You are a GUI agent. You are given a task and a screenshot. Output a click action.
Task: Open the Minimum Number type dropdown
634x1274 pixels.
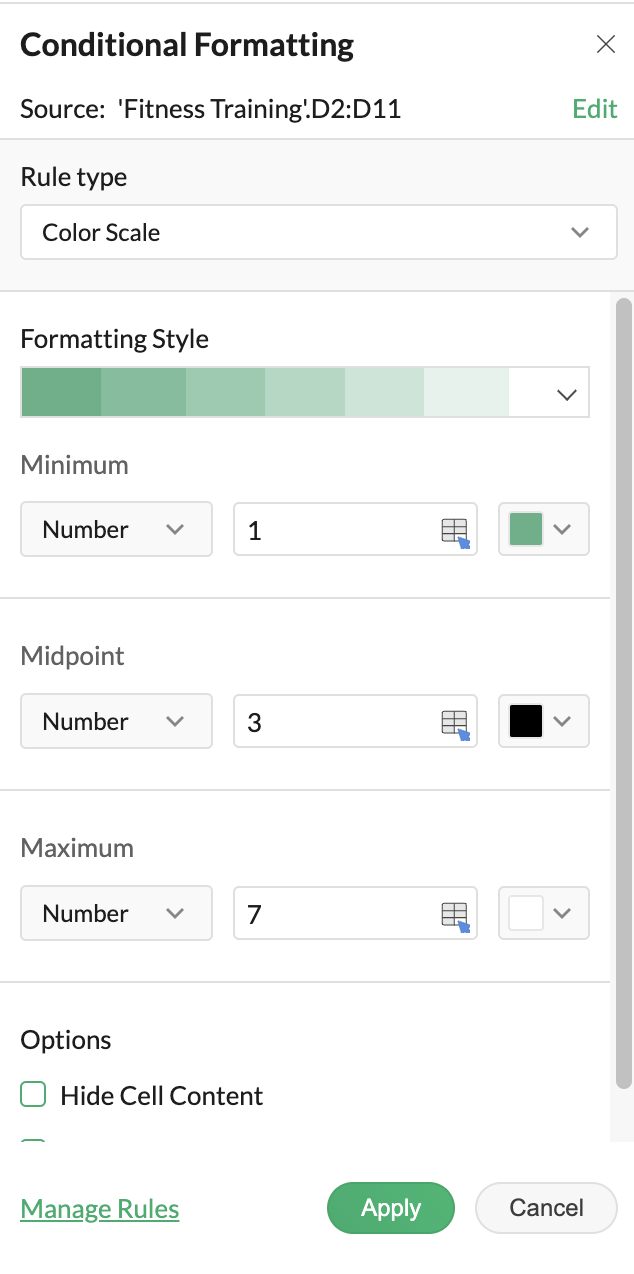[116, 529]
